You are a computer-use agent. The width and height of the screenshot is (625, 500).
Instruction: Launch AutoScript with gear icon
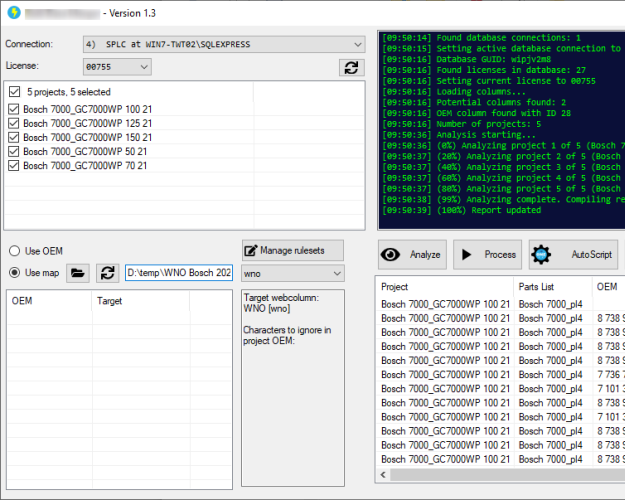click(x=573, y=255)
